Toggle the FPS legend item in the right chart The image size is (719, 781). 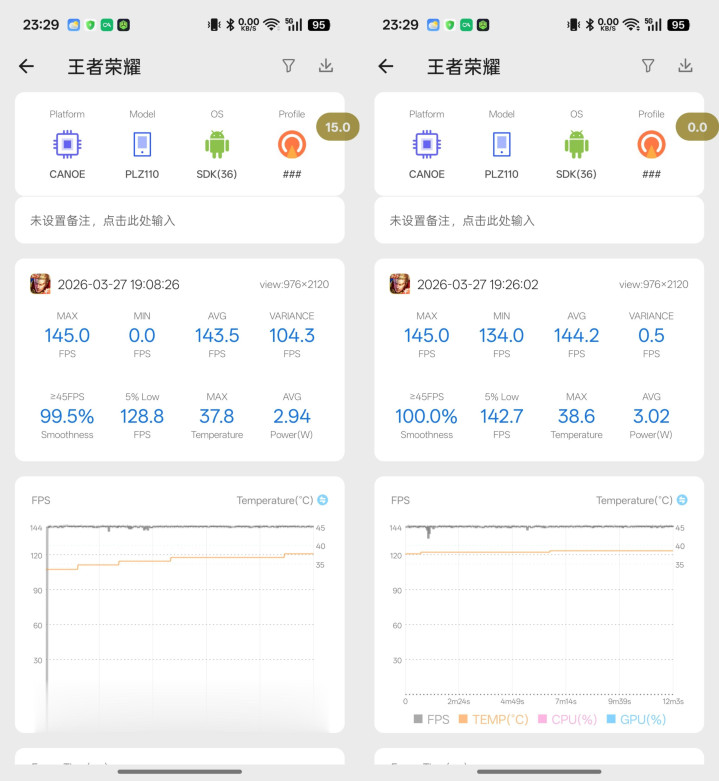coord(432,719)
